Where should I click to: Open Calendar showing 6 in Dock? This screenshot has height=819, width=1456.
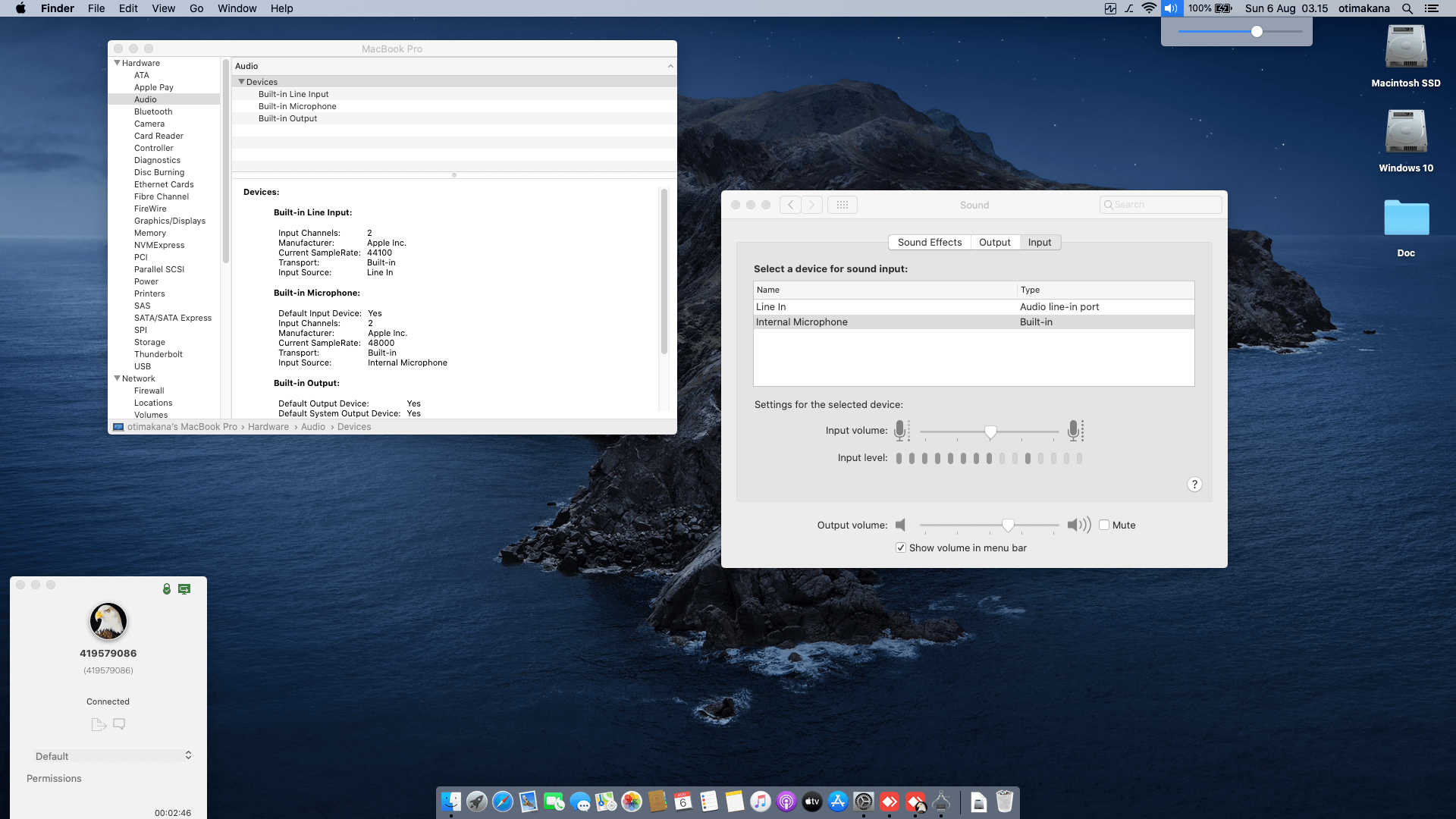[683, 802]
